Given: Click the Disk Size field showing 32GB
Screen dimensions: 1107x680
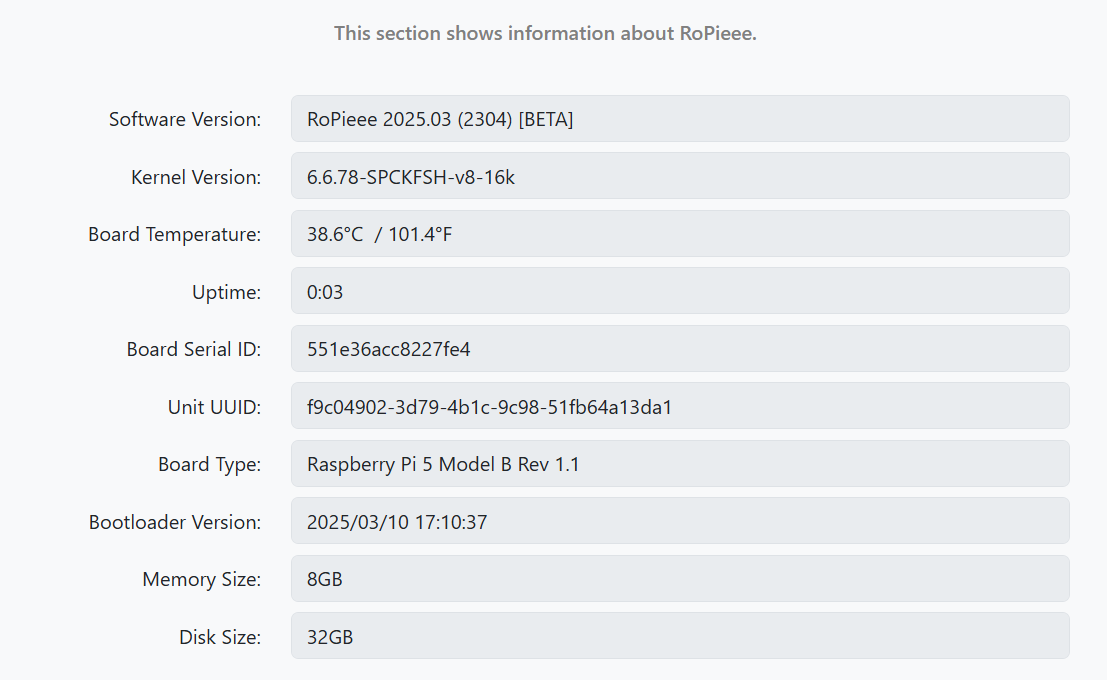Looking at the screenshot, I should (x=680, y=636).
